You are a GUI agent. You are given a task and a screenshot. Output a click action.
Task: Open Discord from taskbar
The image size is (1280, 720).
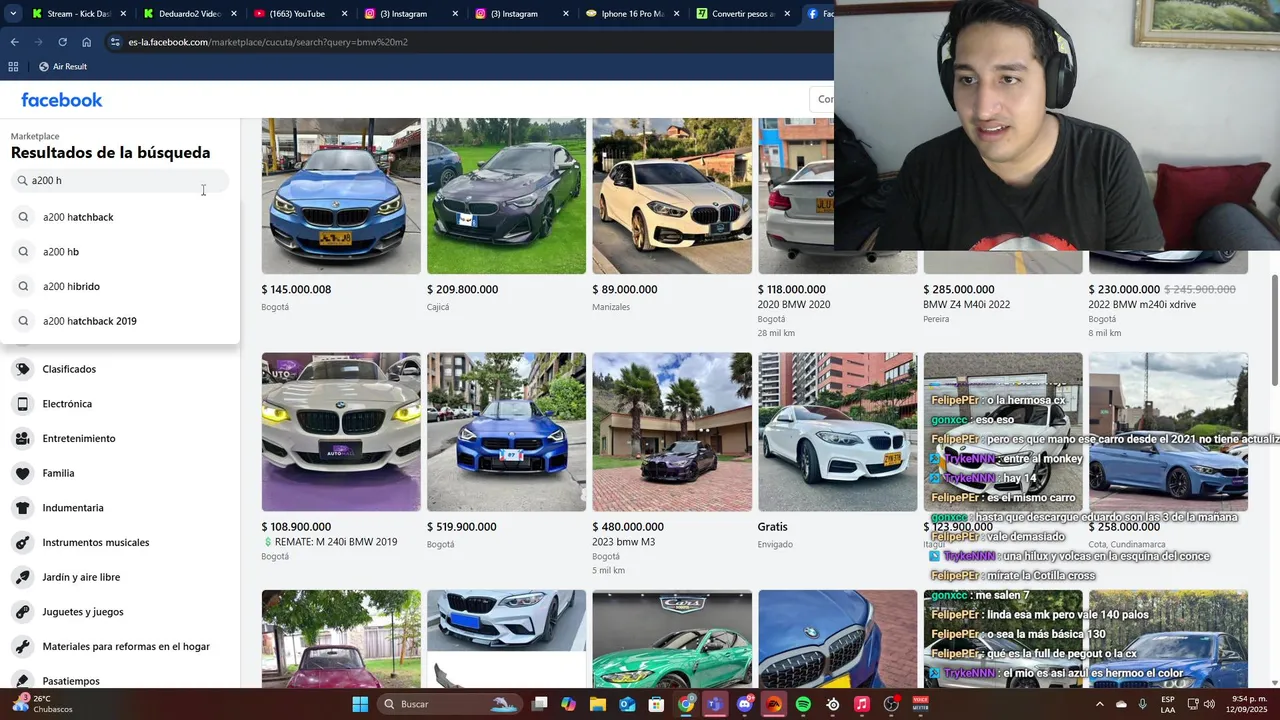[744, 704]
